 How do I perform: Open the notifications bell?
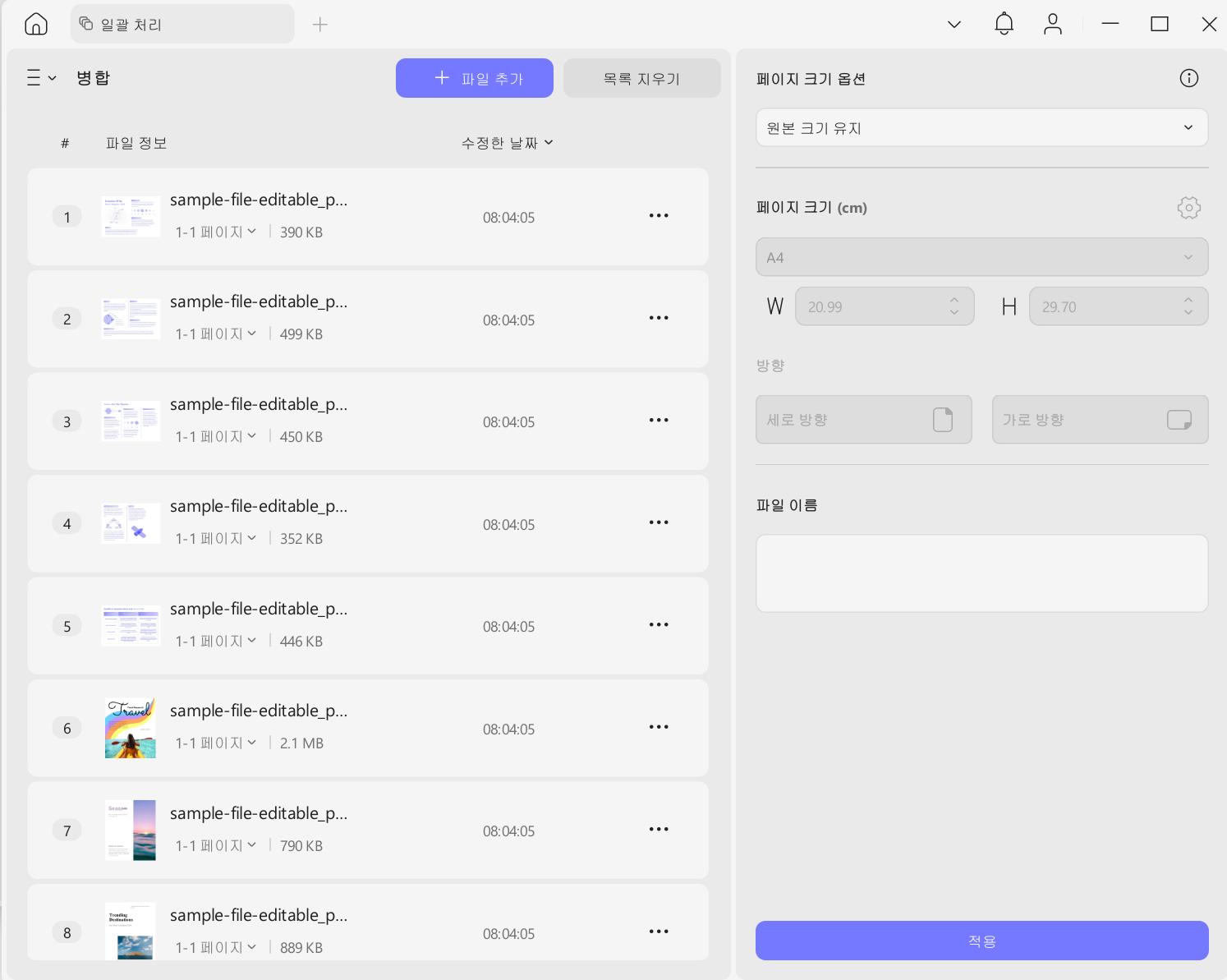coord(1004,24)
